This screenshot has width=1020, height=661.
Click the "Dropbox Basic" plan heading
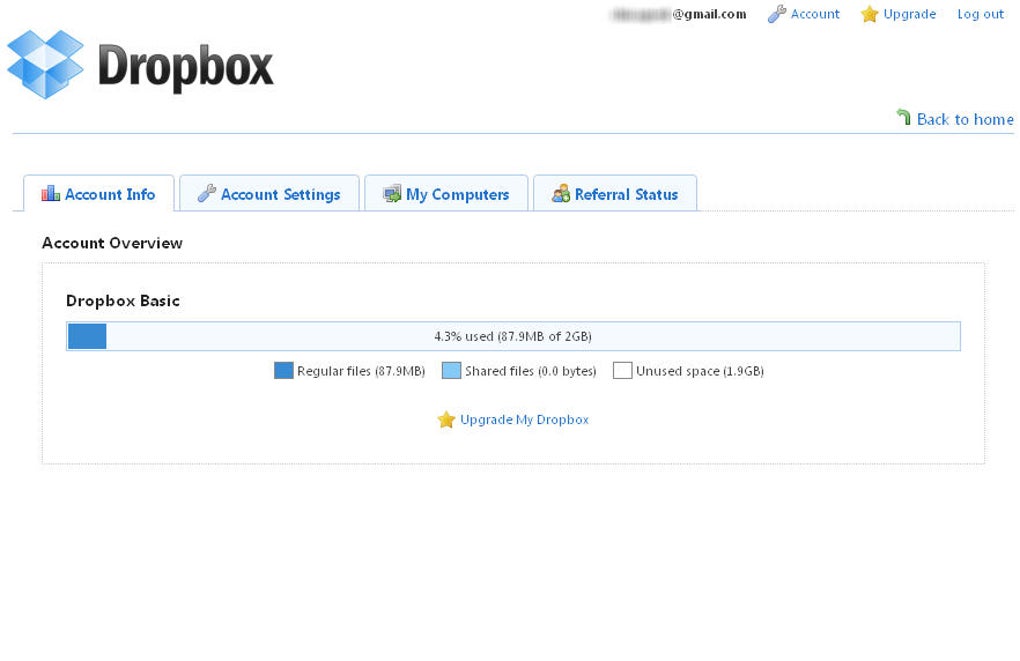pos(123,301)
